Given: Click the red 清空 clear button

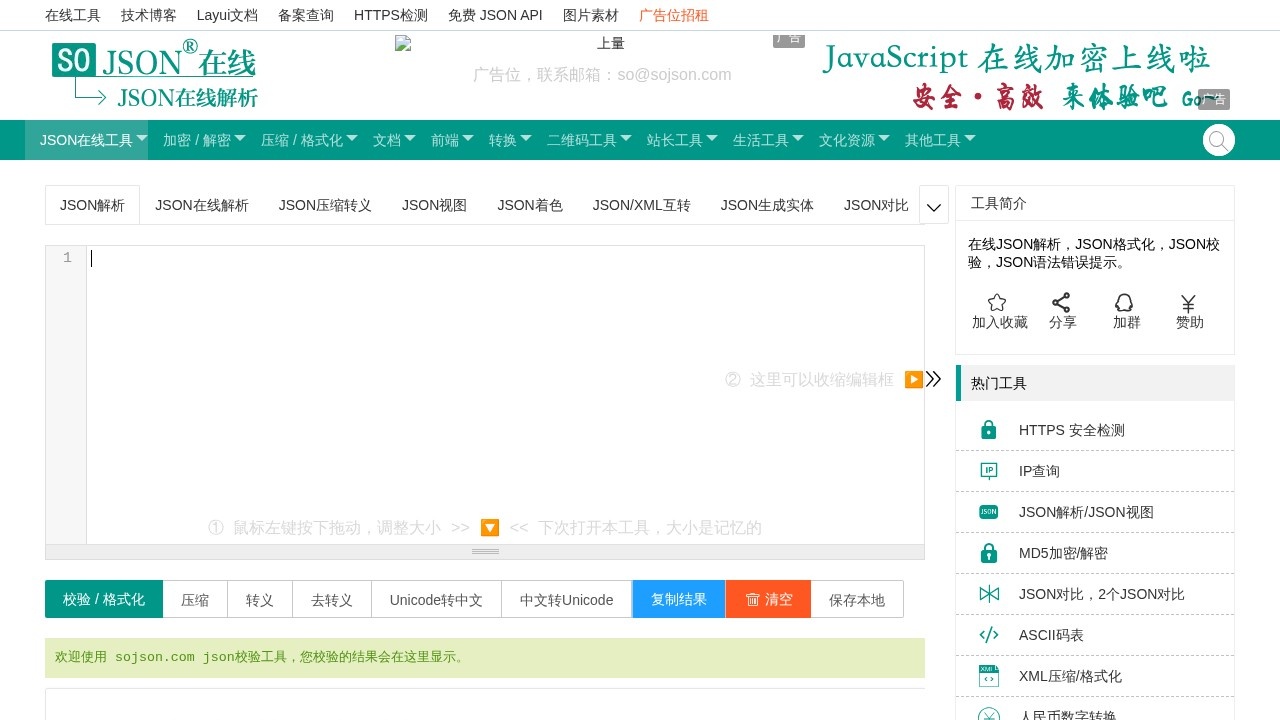Looking at the screenshot, I should pyautogui.click(x=768, y=599).
